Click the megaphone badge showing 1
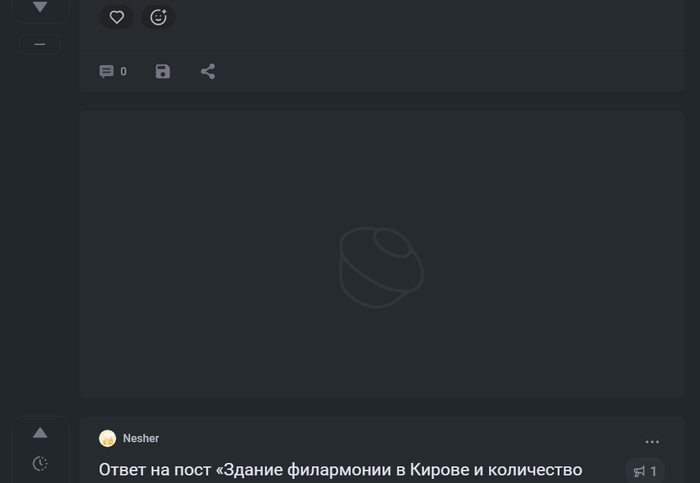 coord(645,471)
